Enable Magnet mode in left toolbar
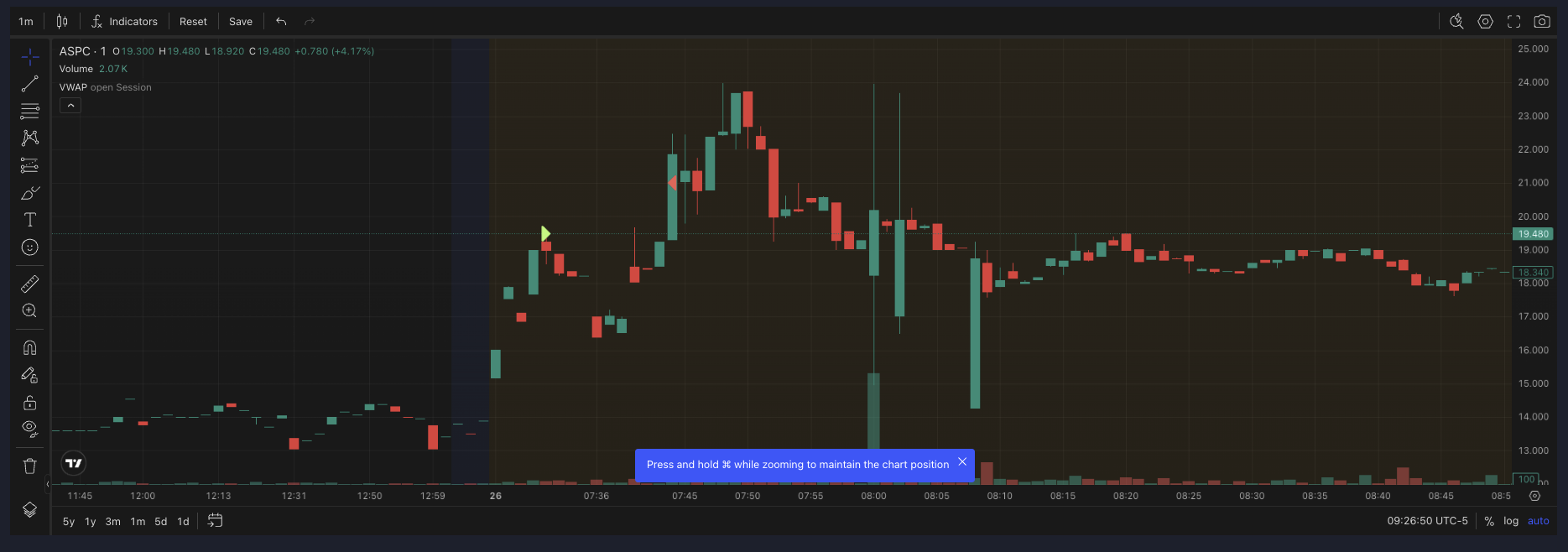 [29, 348]
